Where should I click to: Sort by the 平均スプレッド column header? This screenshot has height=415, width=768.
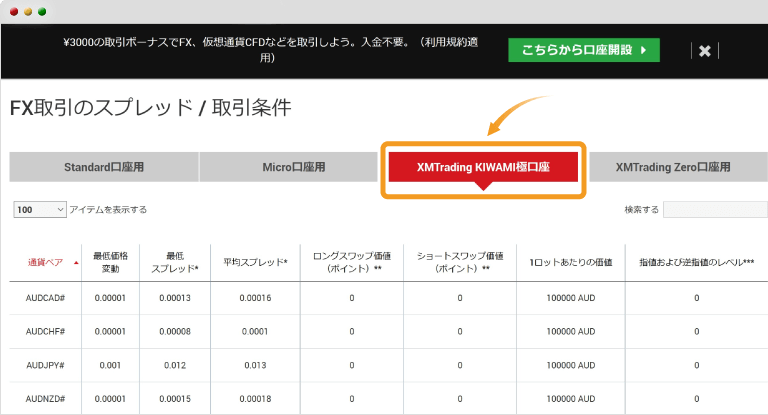[255, 263]
